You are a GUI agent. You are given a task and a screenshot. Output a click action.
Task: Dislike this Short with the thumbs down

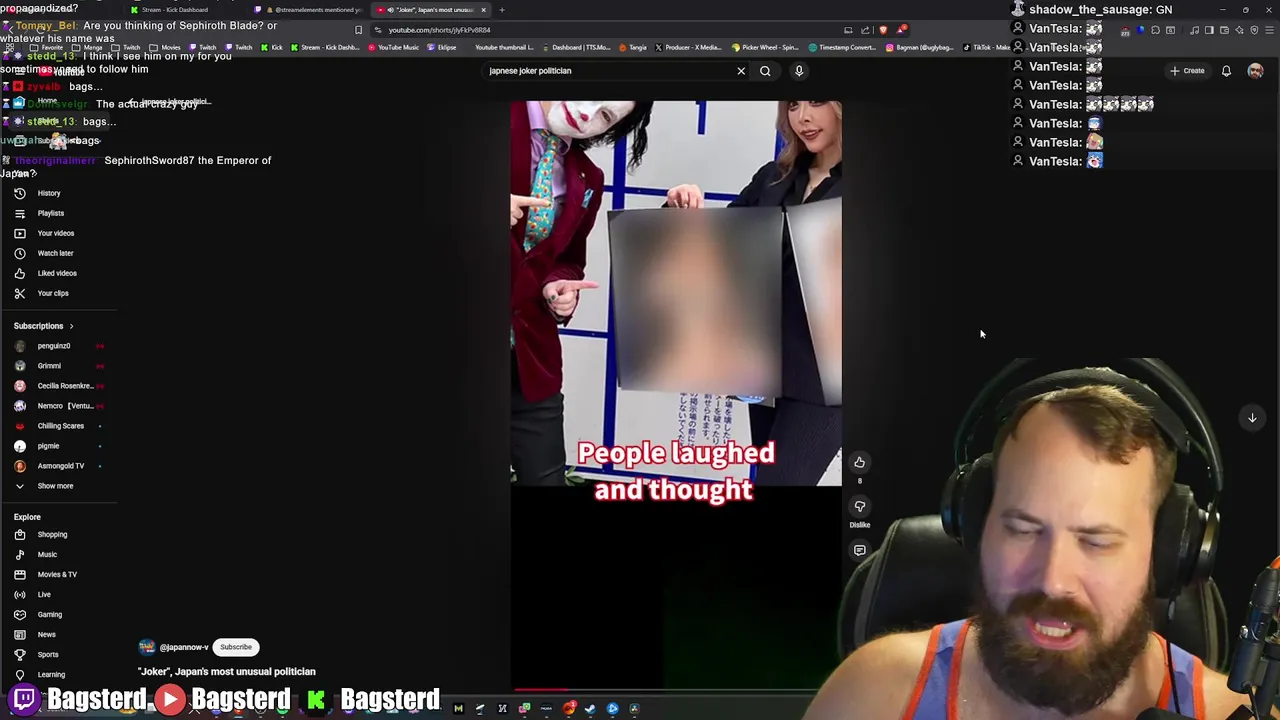pos(859,506)
